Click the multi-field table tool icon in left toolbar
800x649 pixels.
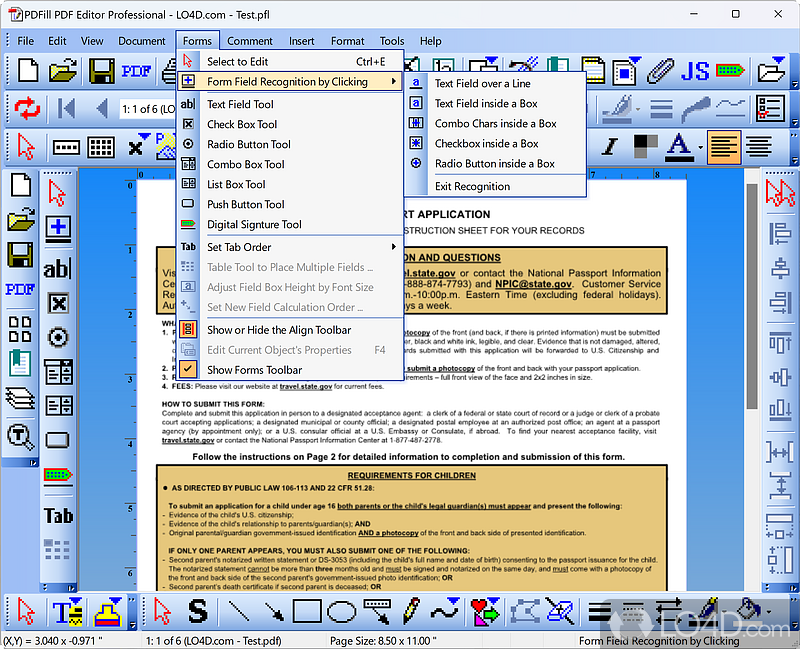(57, 550)
